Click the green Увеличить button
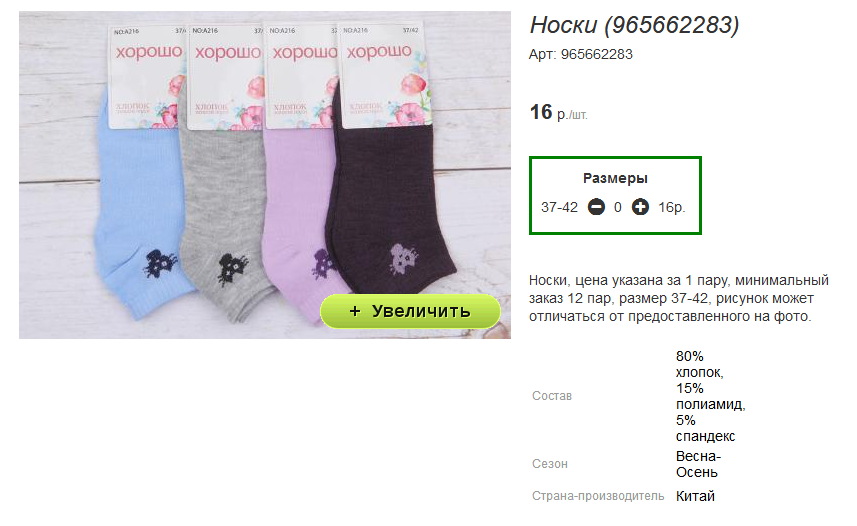The height and width of the screenshot is (526, 857). (x=410, y=311)
